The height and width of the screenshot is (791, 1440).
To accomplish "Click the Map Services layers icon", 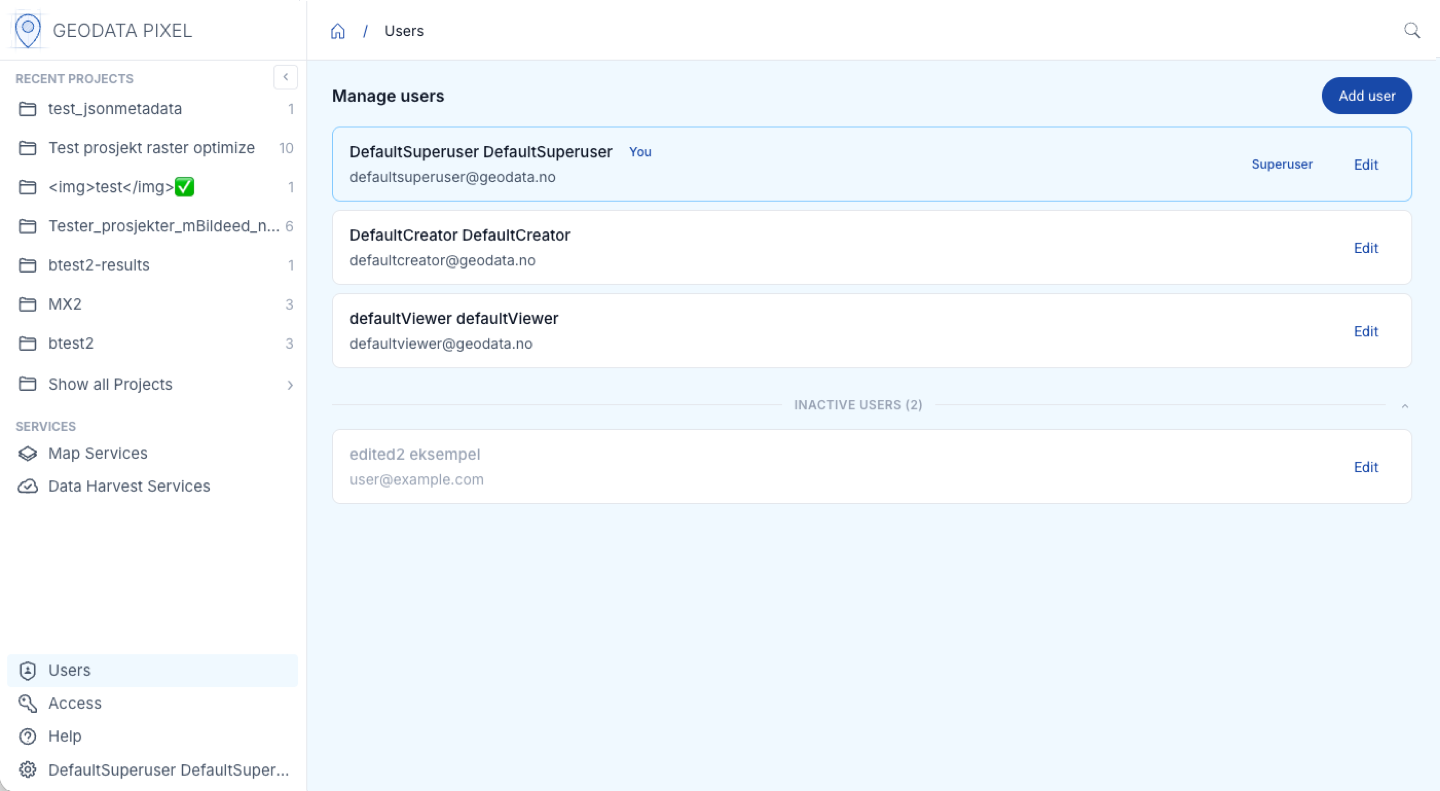I will point(28,454).
